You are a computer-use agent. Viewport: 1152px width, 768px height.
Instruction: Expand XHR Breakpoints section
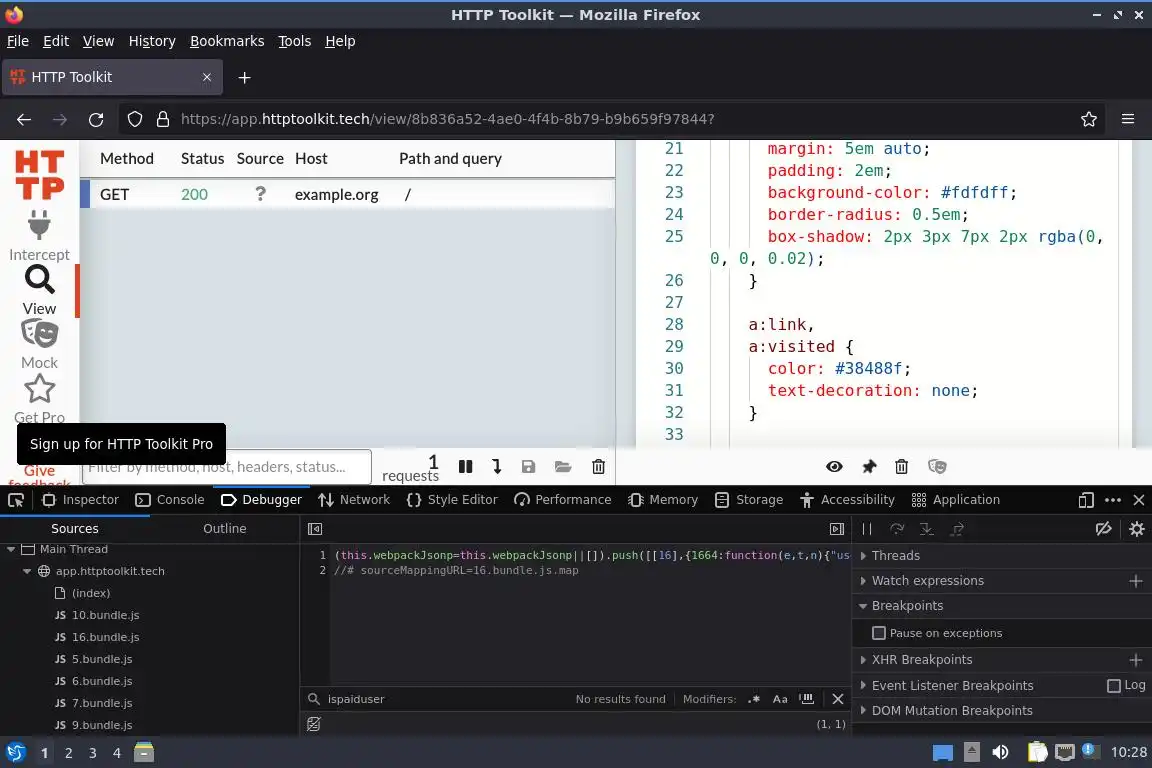coord(921,660)
